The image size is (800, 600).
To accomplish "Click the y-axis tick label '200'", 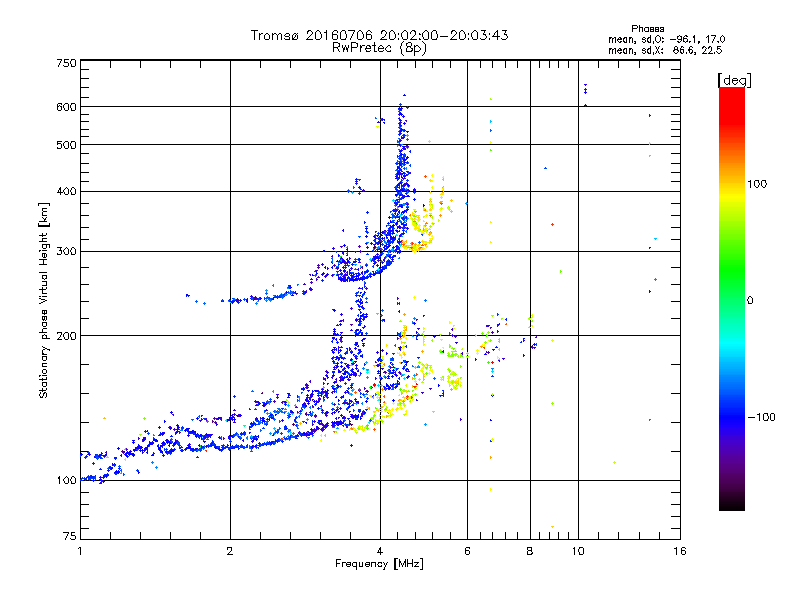I will pyautogui.click(x=66, y=336).
